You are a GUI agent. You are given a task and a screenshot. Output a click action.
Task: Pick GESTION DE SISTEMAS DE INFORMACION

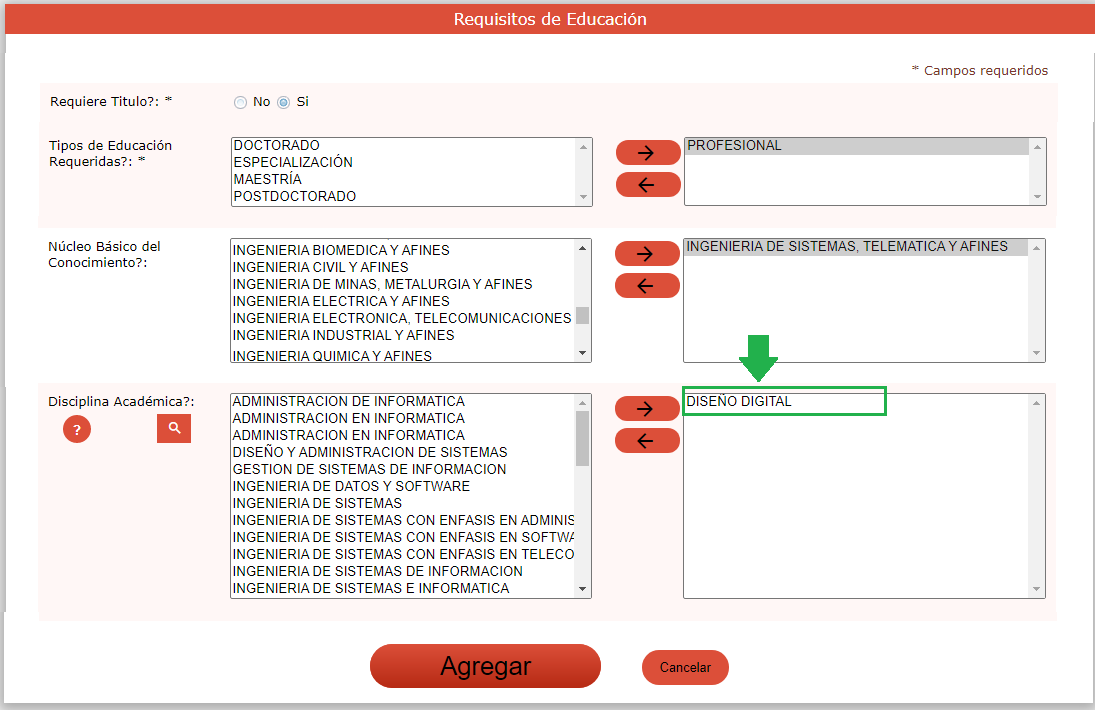403,469
